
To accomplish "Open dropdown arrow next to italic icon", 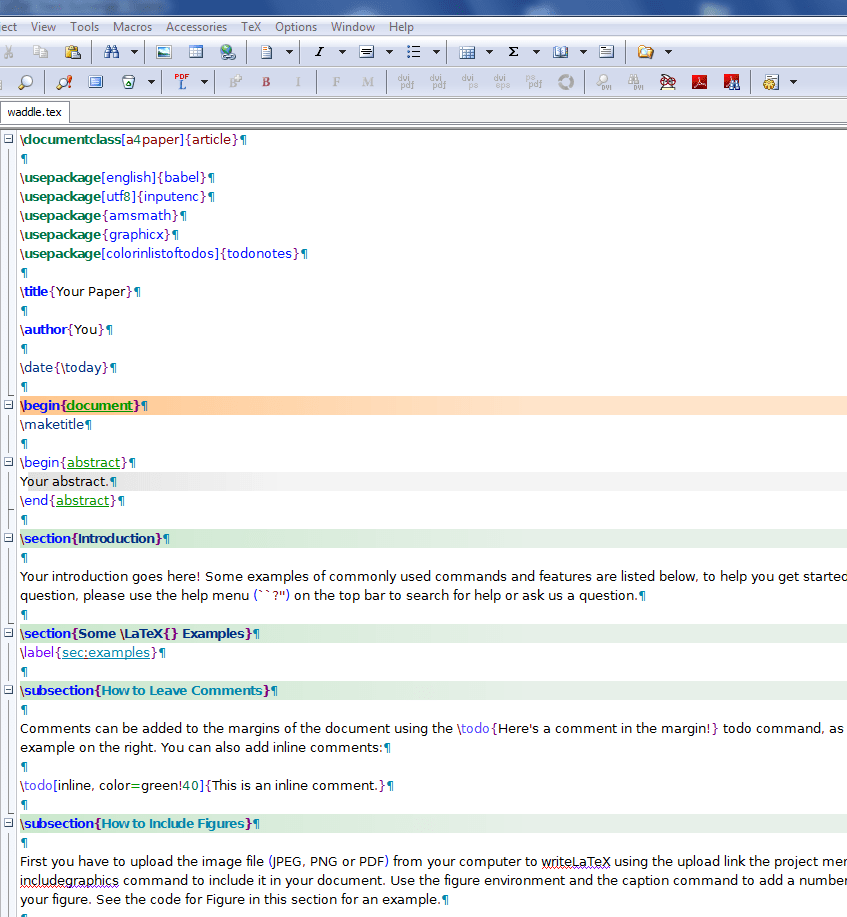I will 342,52.
